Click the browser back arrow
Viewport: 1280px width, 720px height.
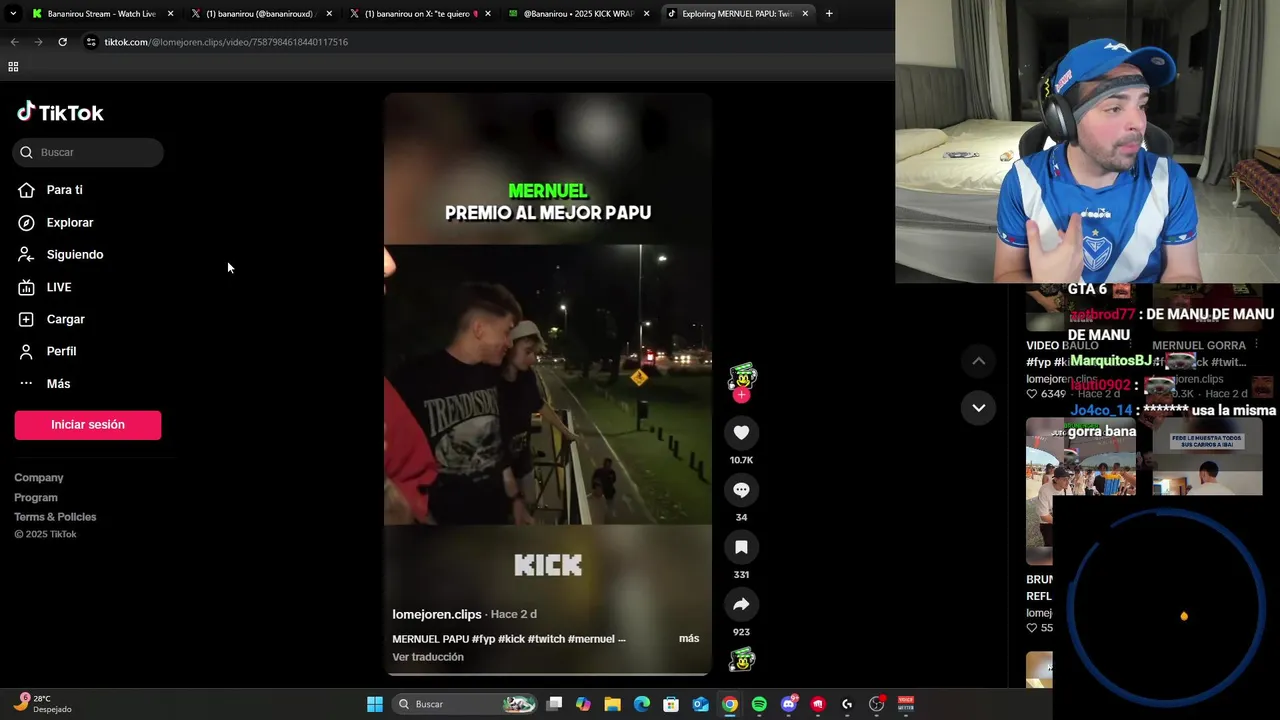coord(14,42)
